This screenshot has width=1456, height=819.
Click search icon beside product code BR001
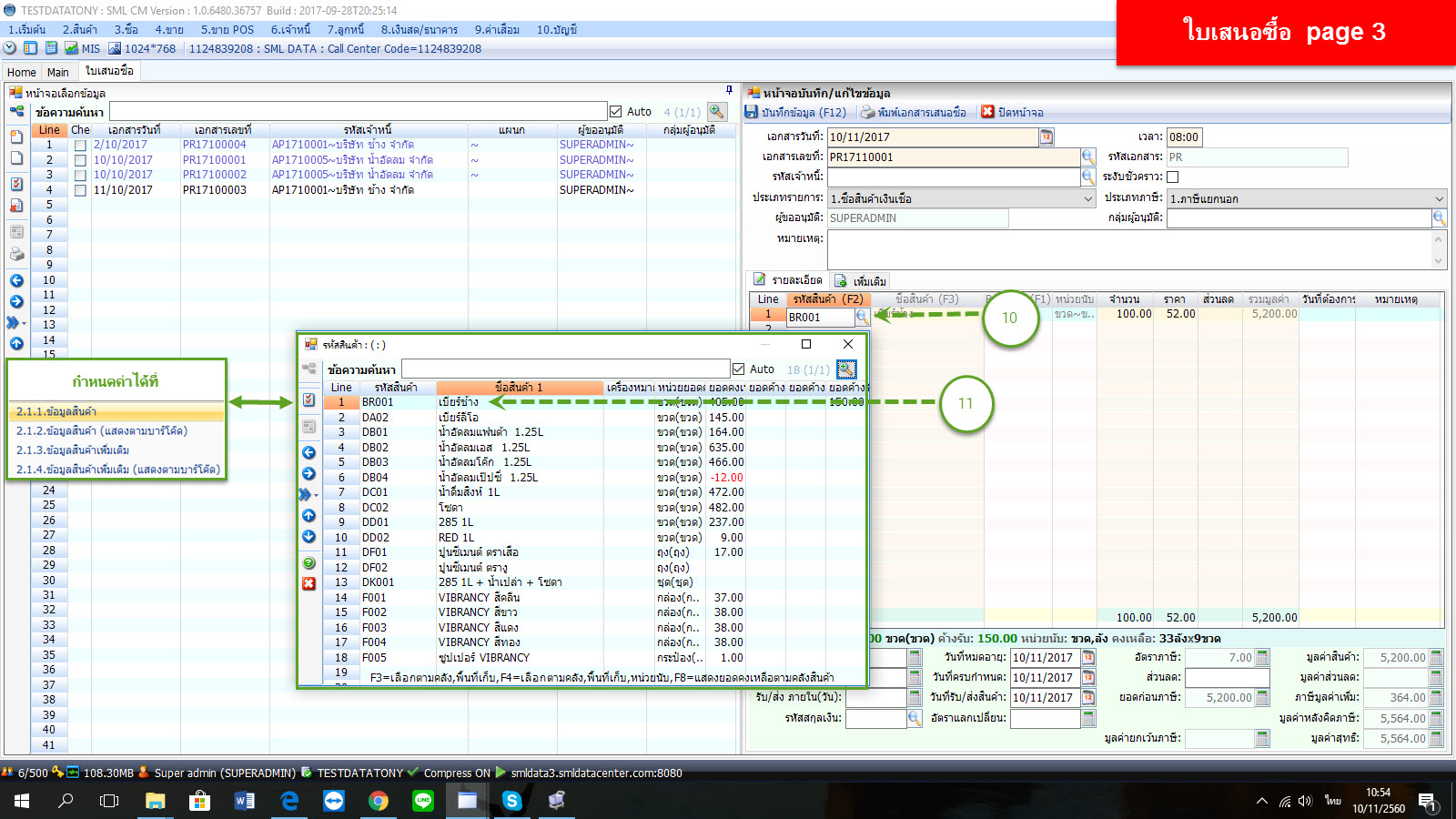pyautogui.click(x=862, y=317)
